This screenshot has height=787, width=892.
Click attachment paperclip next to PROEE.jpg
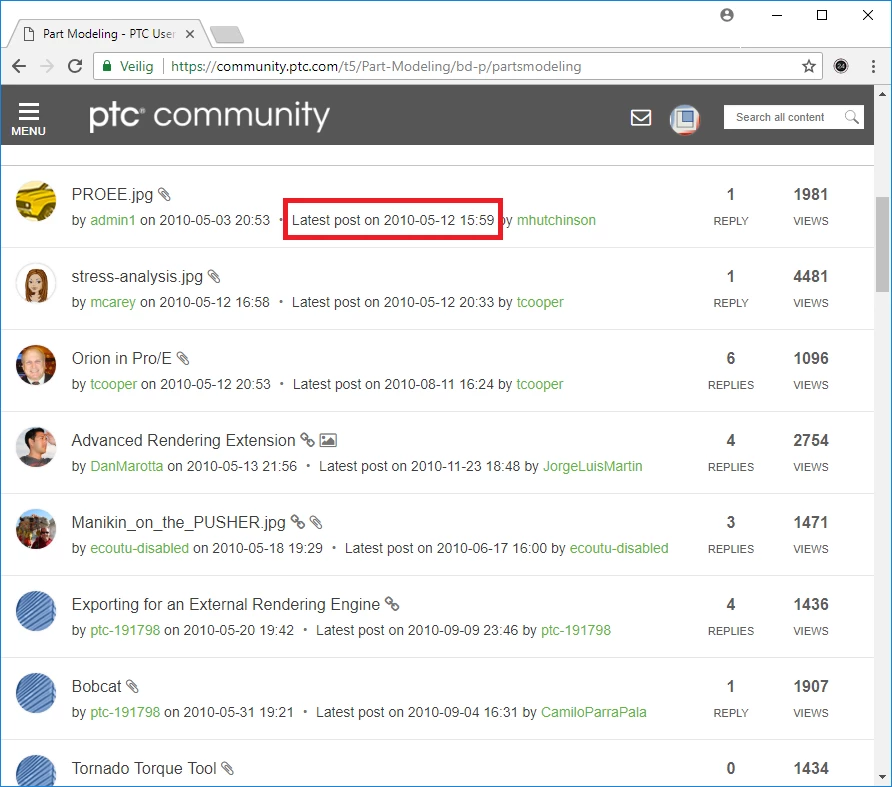164,195
